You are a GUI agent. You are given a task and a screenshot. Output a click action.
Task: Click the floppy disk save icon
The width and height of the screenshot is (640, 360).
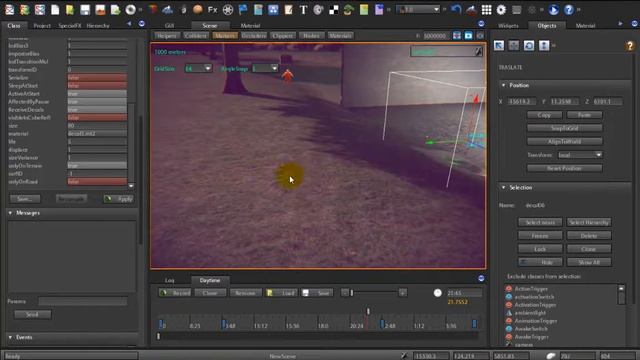(x=85, y=10)
